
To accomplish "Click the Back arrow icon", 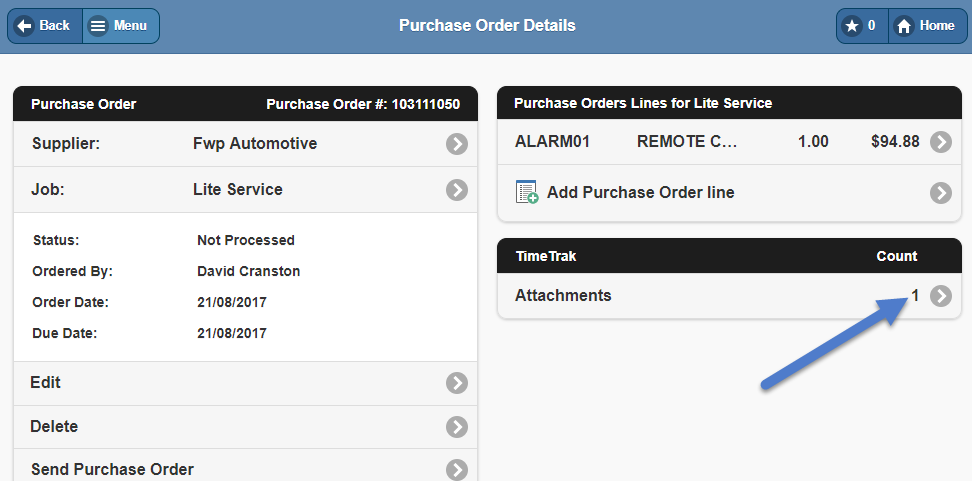I will tap(26, 26).
